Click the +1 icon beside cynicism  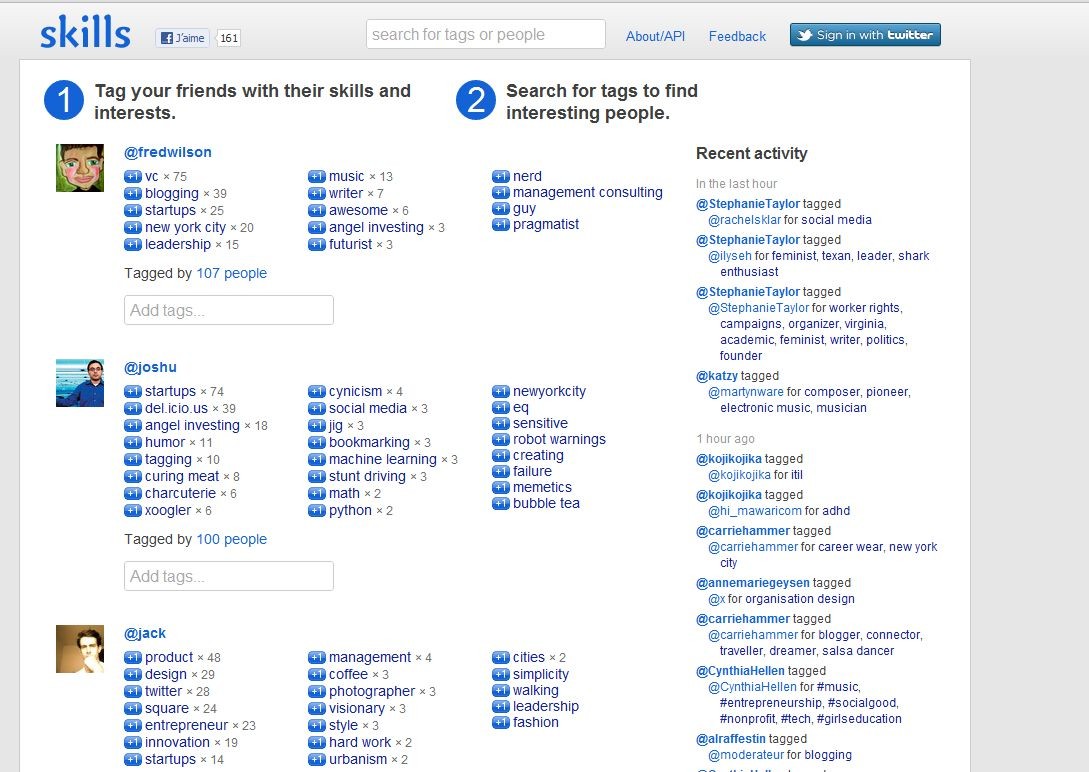coord(317,392)
